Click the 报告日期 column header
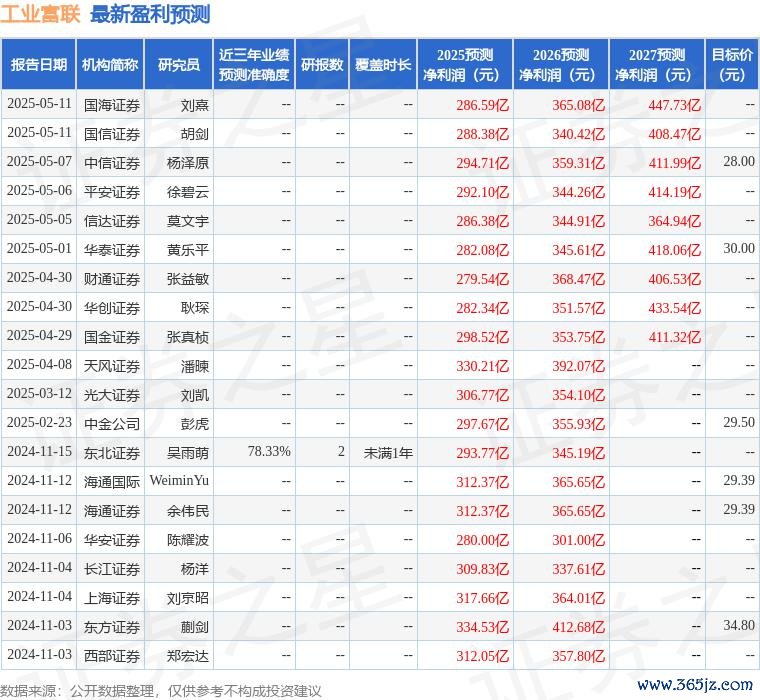 38,64
